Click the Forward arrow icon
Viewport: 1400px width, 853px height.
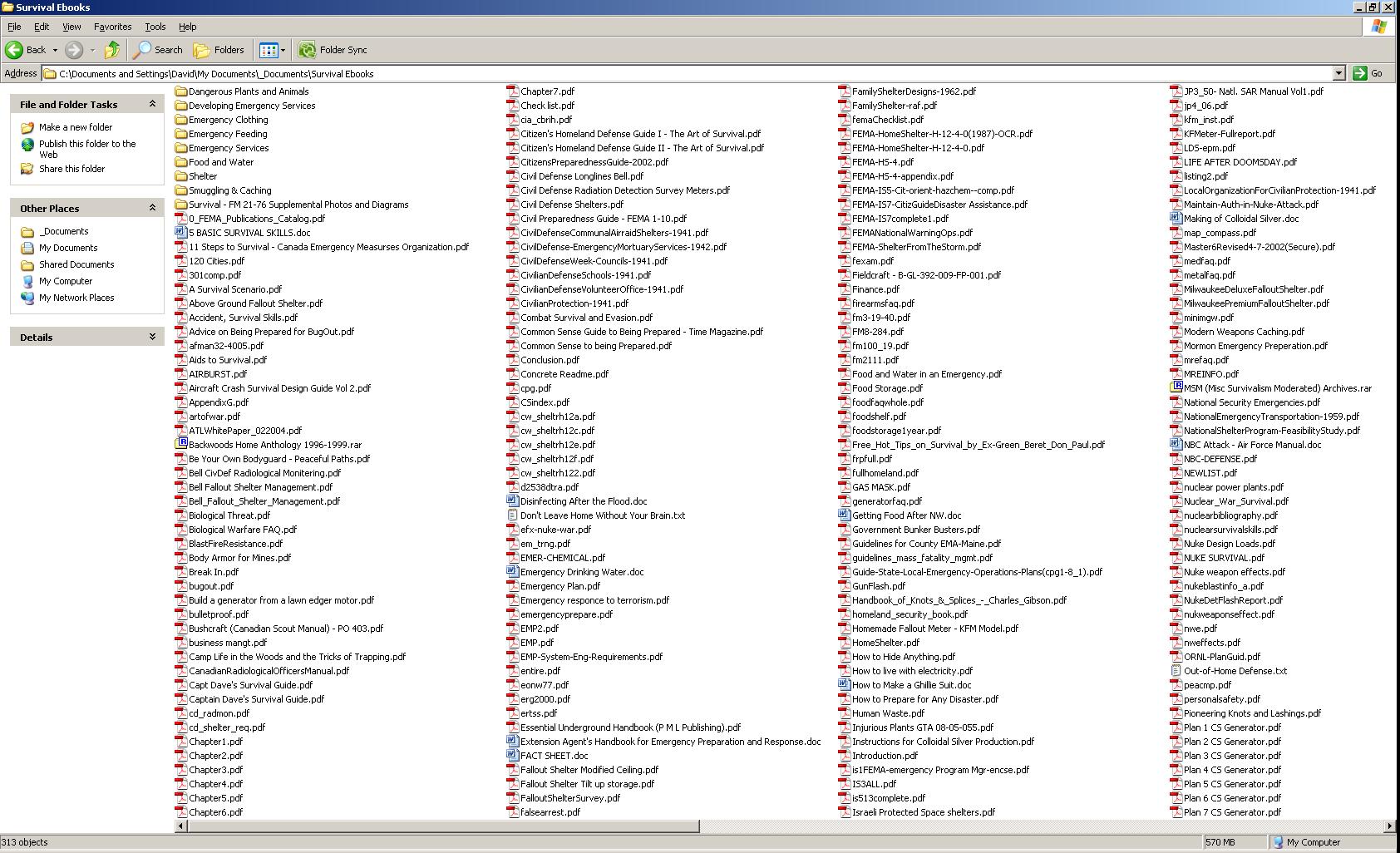click(74, 50)
